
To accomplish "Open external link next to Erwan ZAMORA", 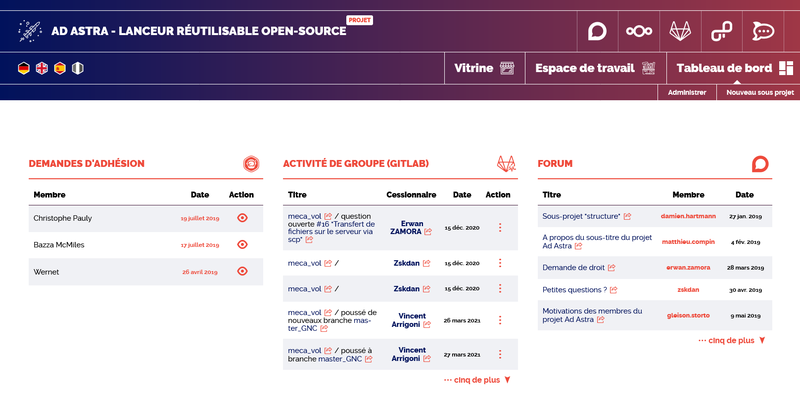I will pyautogui.click(x=428, y=232).
